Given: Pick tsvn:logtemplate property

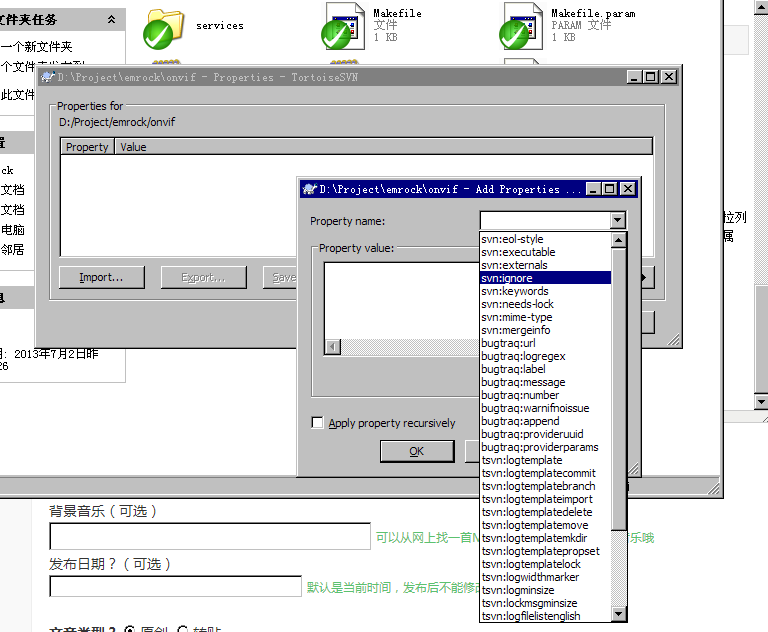Looking at the screenshot, I should (x=546, y=460).
